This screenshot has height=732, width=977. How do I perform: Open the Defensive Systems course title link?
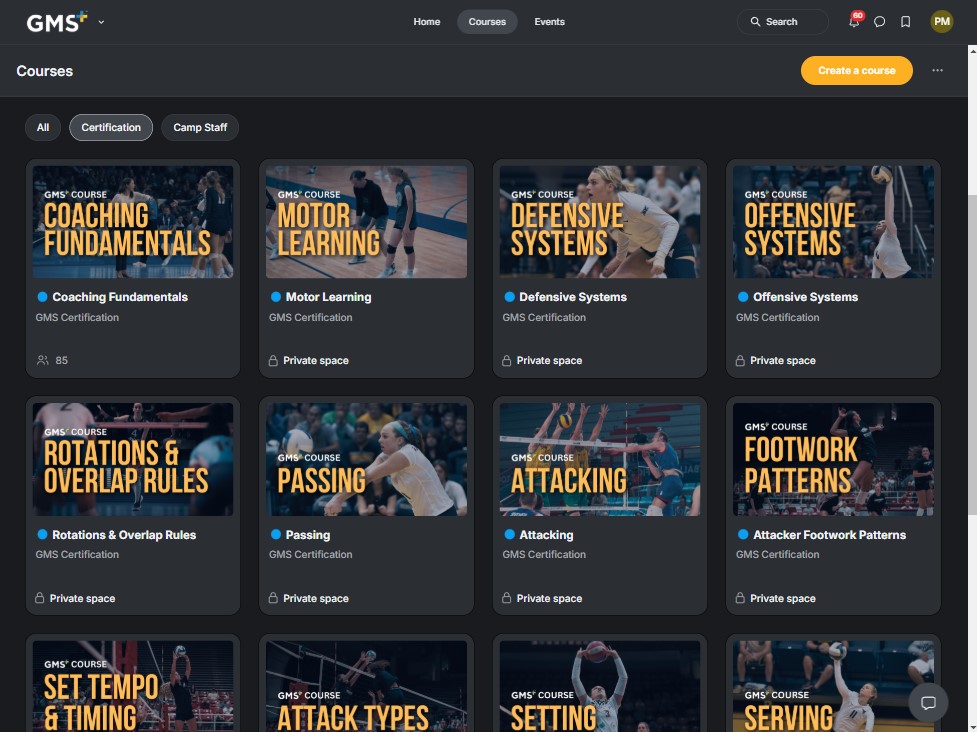point(573,297)
